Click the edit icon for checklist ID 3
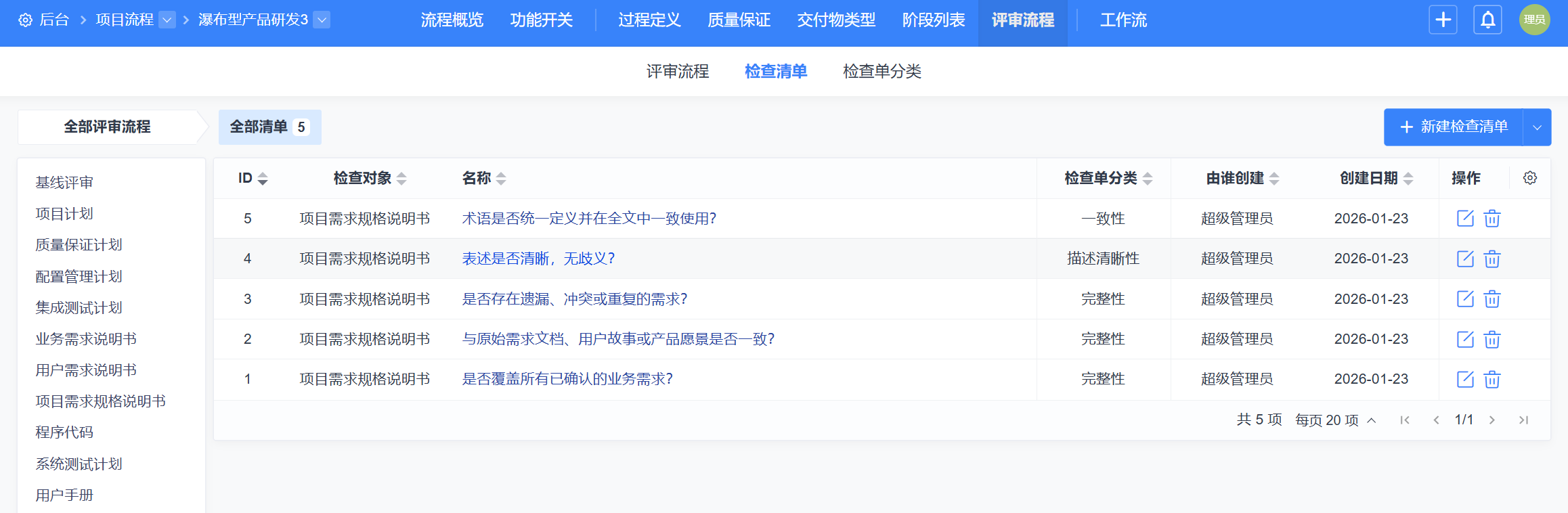Screen dimensions: 1568x513 tap(1464, 299)
